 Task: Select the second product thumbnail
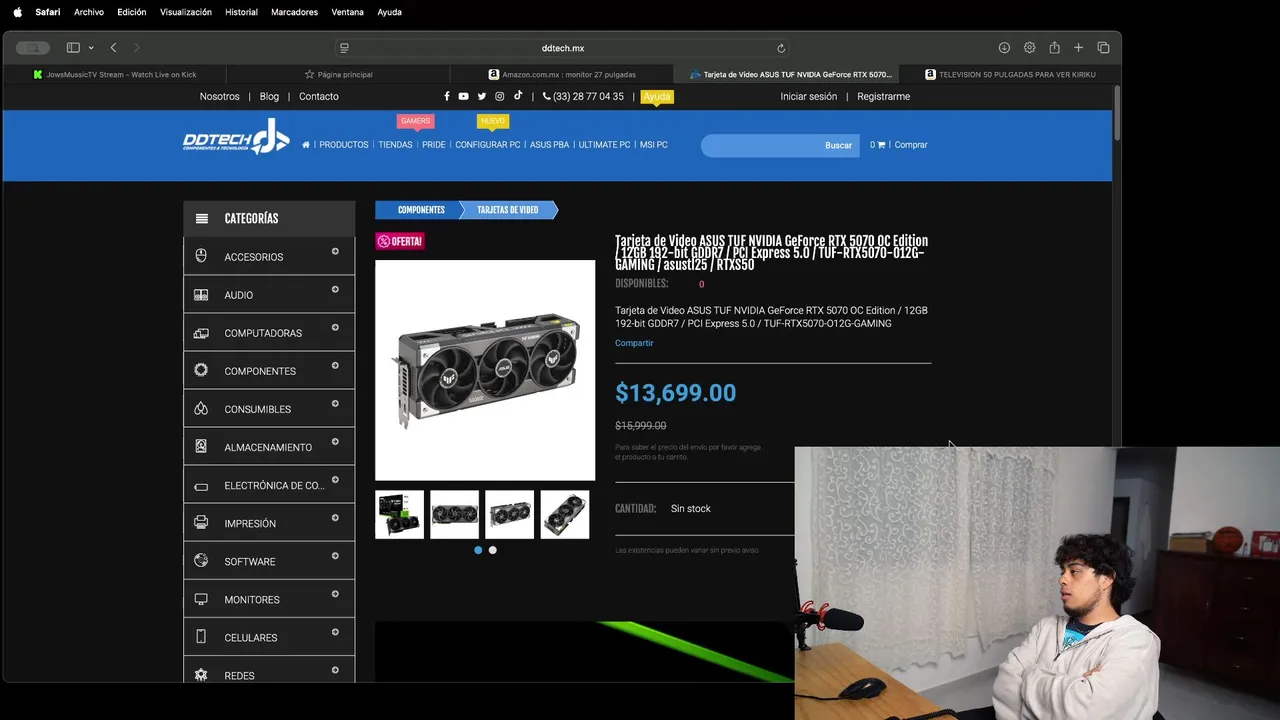[x=454, y=514]
